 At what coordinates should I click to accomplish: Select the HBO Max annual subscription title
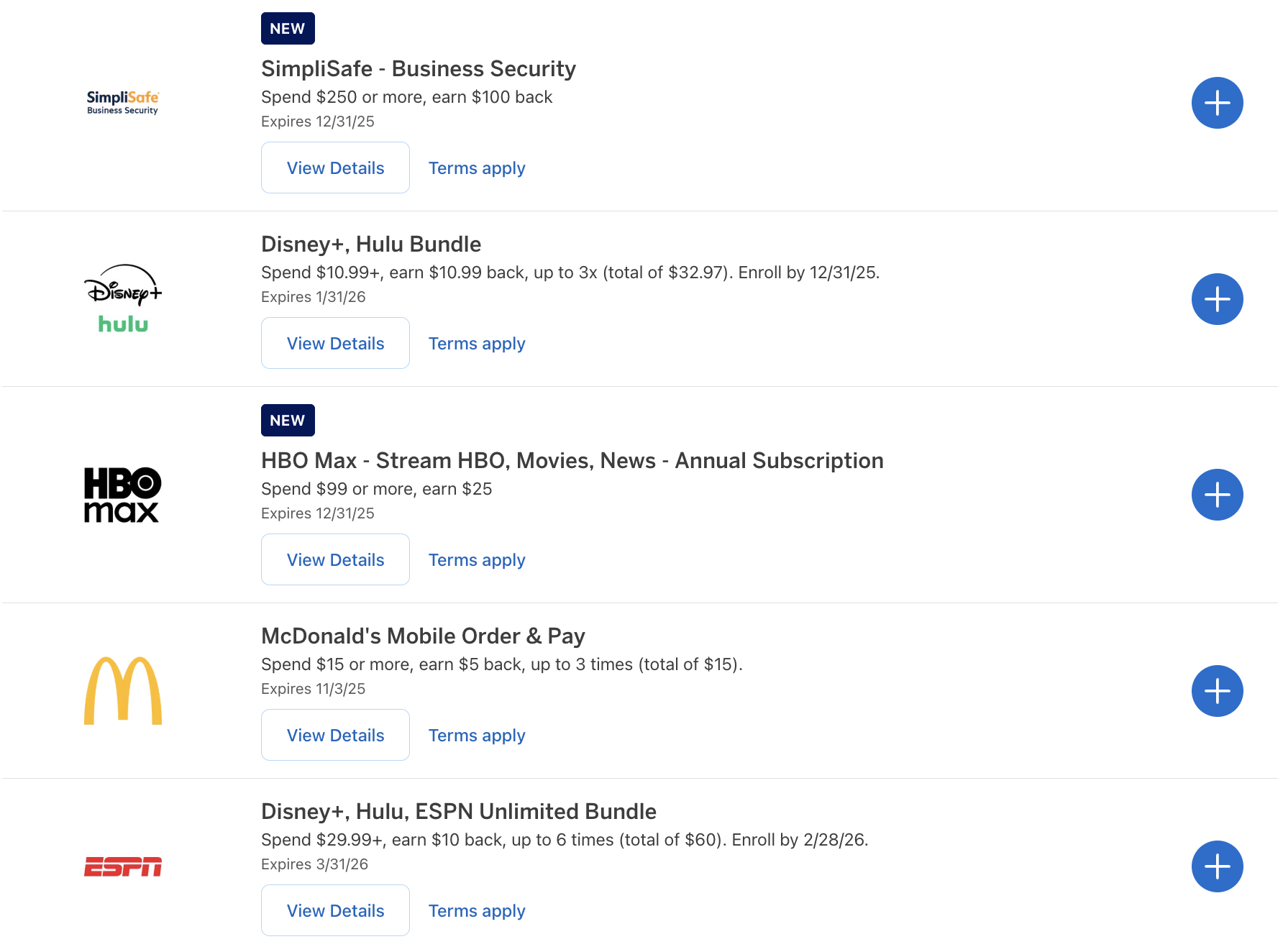pos(572,461)
